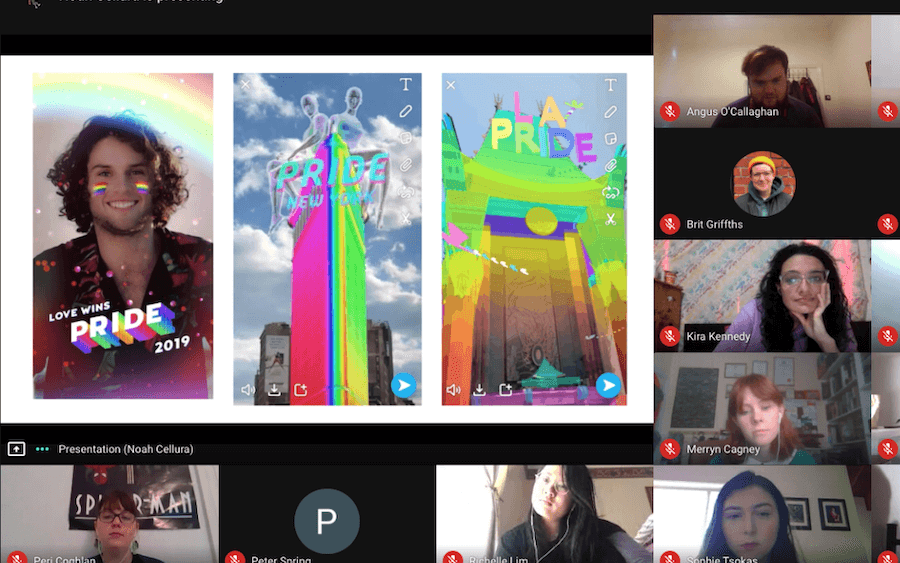Close the LA Pride snap with X
The image size is (900, 563).
pos(451,85)
